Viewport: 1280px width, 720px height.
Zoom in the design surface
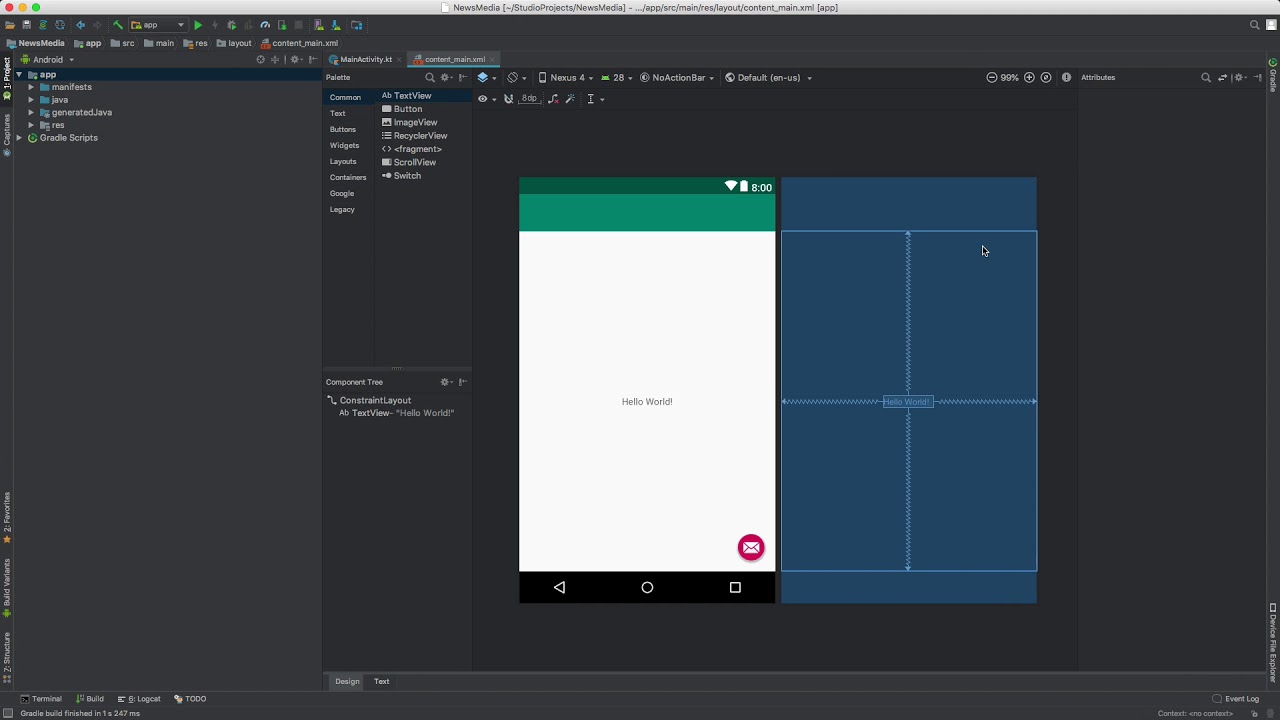[x=1029, y=78]
